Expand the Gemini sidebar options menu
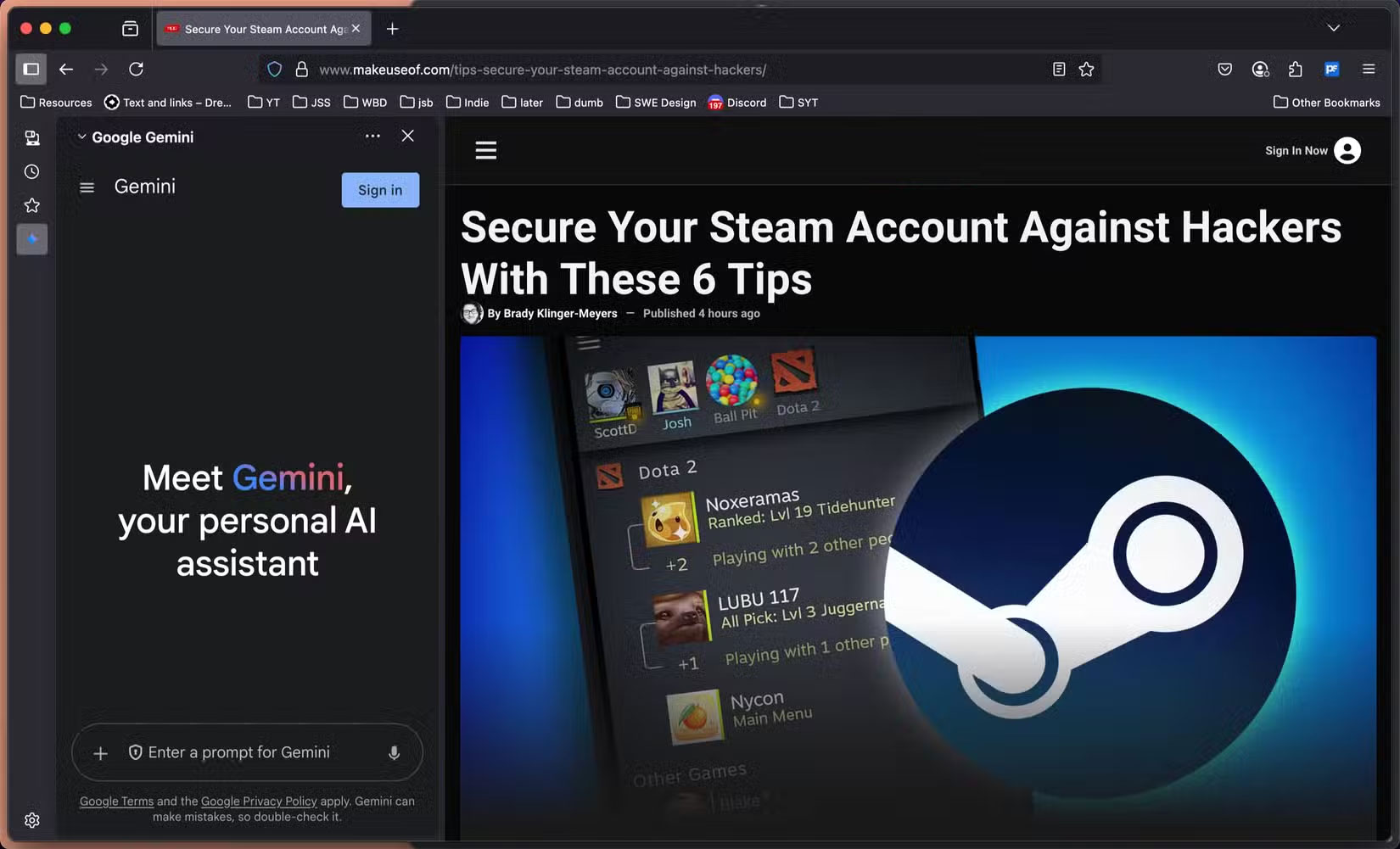Image resolution: width=1400 pixels, height=849 pixels. point(372,136)
